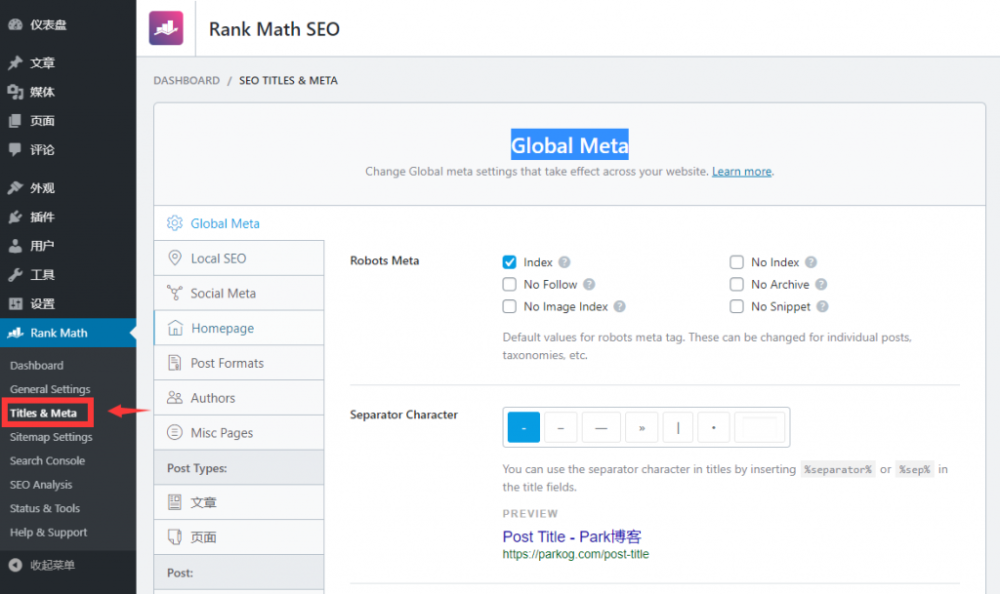This screenshot has height=594, width=1000.
Task: Click the Social Meta share icon
Action: coord(175,293)
